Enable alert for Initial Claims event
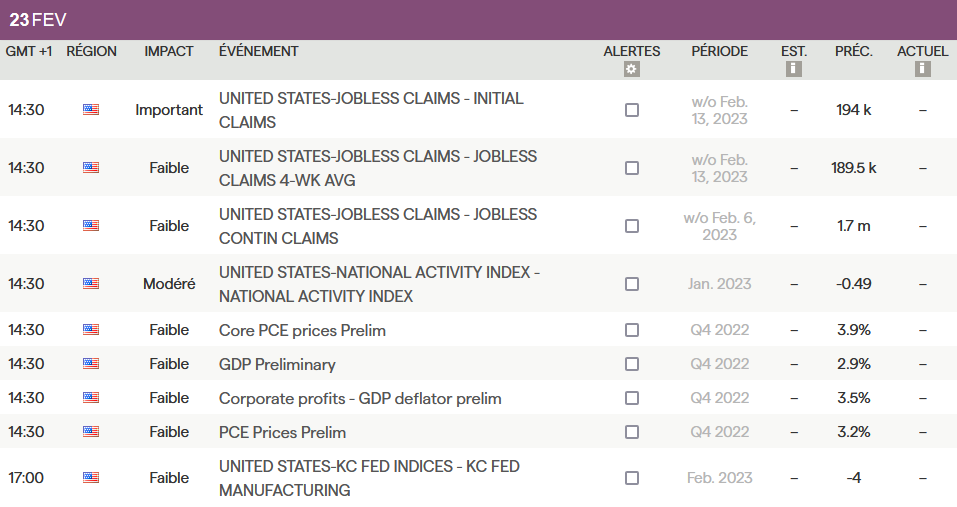This screenshot has width=957, height=507. [632, 110]
